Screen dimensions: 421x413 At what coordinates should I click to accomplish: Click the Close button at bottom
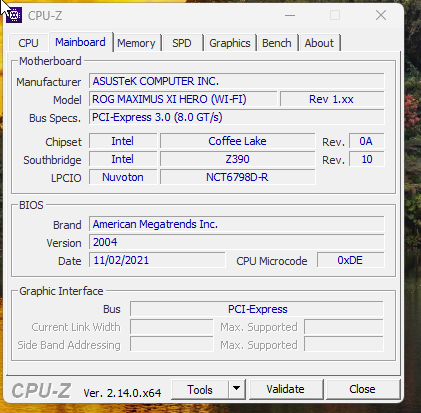[363, 389]
